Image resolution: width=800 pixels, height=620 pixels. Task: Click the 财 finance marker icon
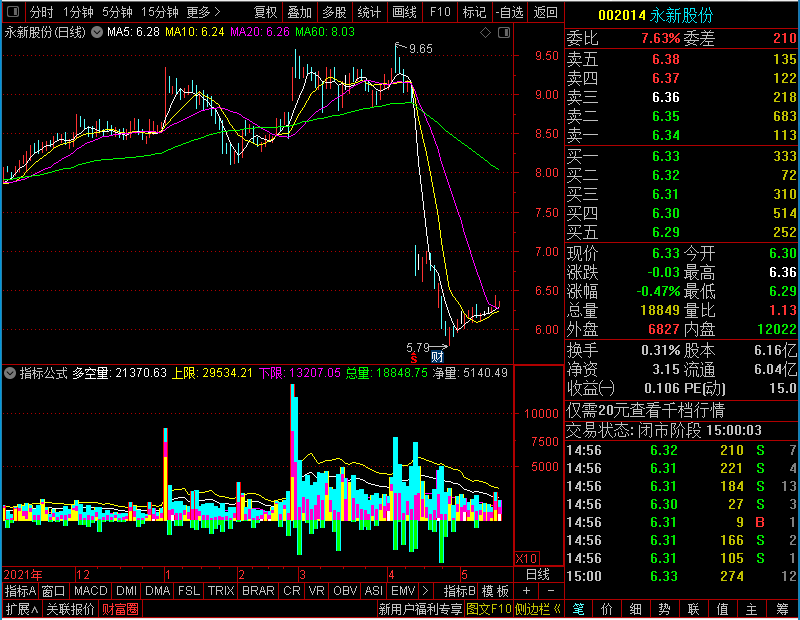point(437,357)
